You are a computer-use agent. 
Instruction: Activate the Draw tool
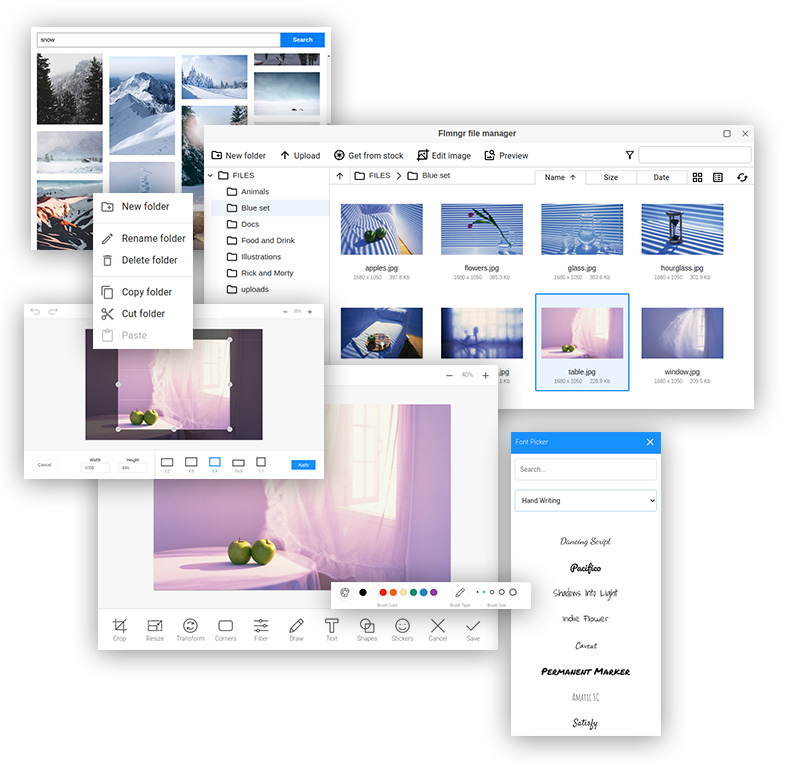coord(297,629)
